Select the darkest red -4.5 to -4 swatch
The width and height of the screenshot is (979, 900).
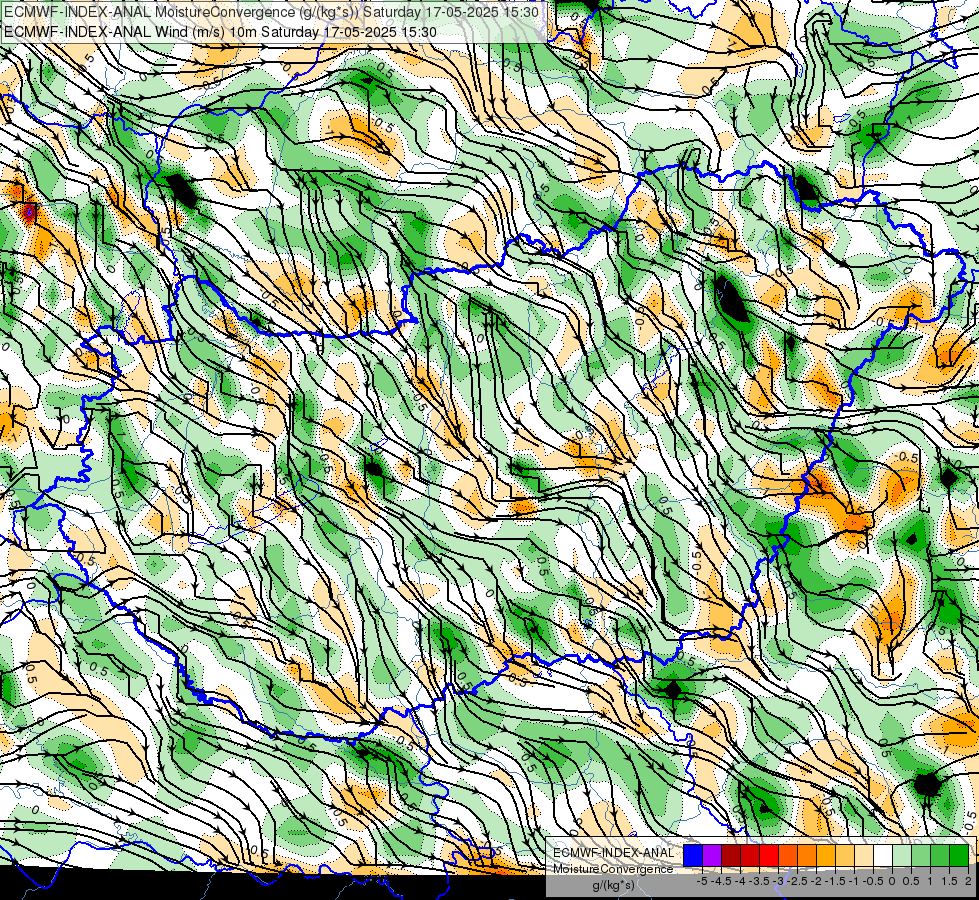[x=731, y=855]
